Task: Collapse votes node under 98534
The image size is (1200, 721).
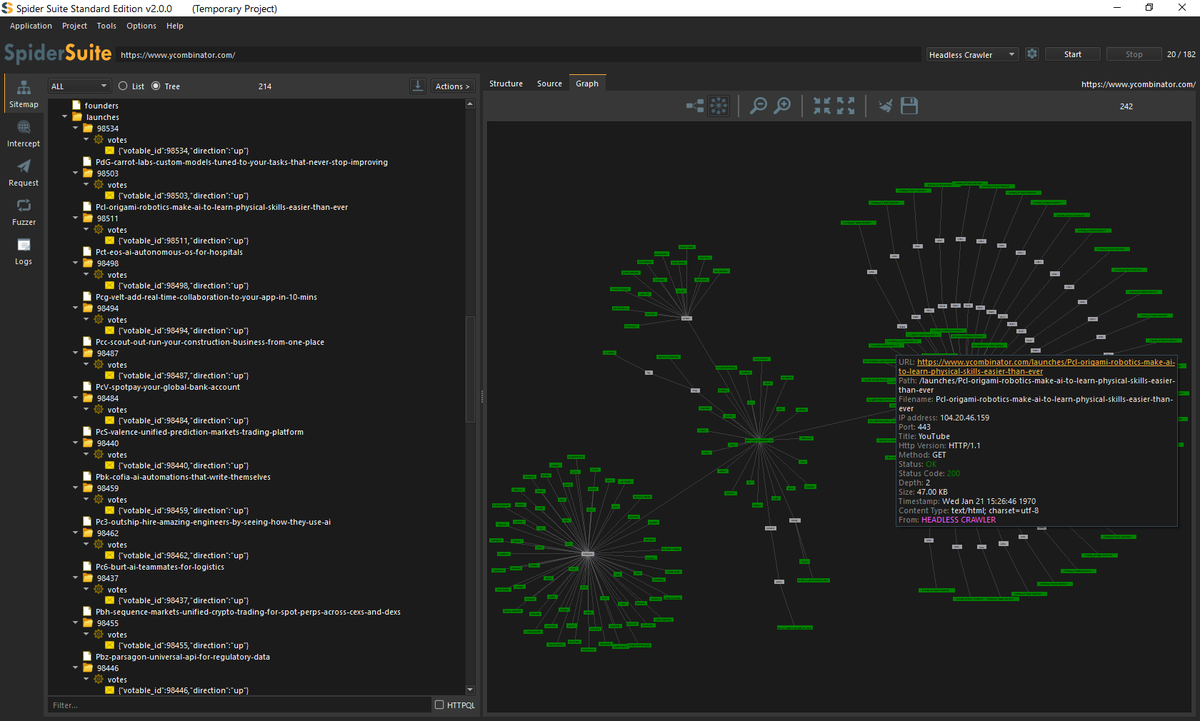Action: click(x=86, y=140)
